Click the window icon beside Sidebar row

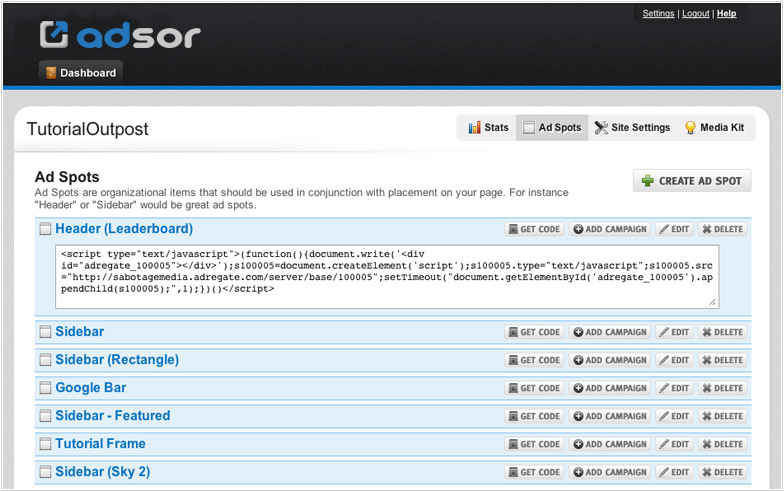click(45, 332)
